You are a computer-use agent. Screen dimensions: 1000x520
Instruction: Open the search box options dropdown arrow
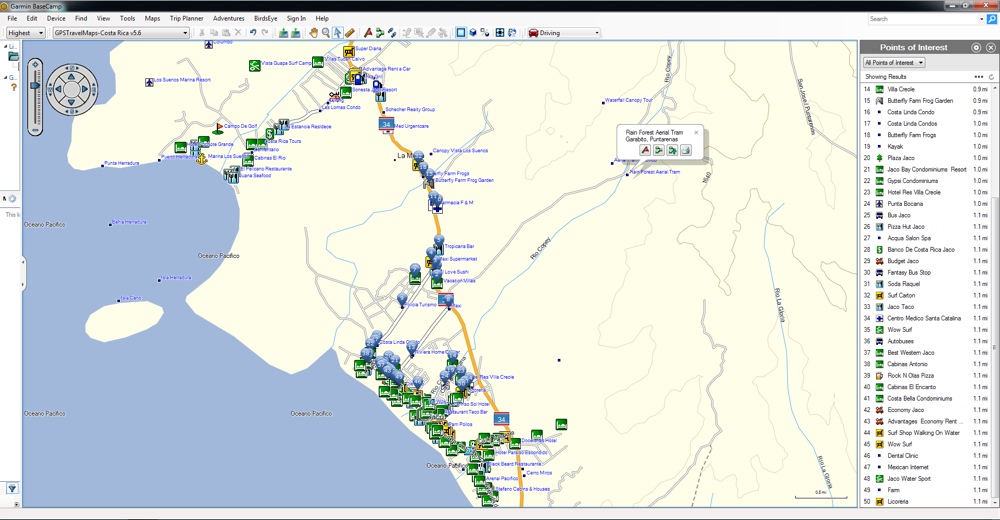(x=981, y=19)
